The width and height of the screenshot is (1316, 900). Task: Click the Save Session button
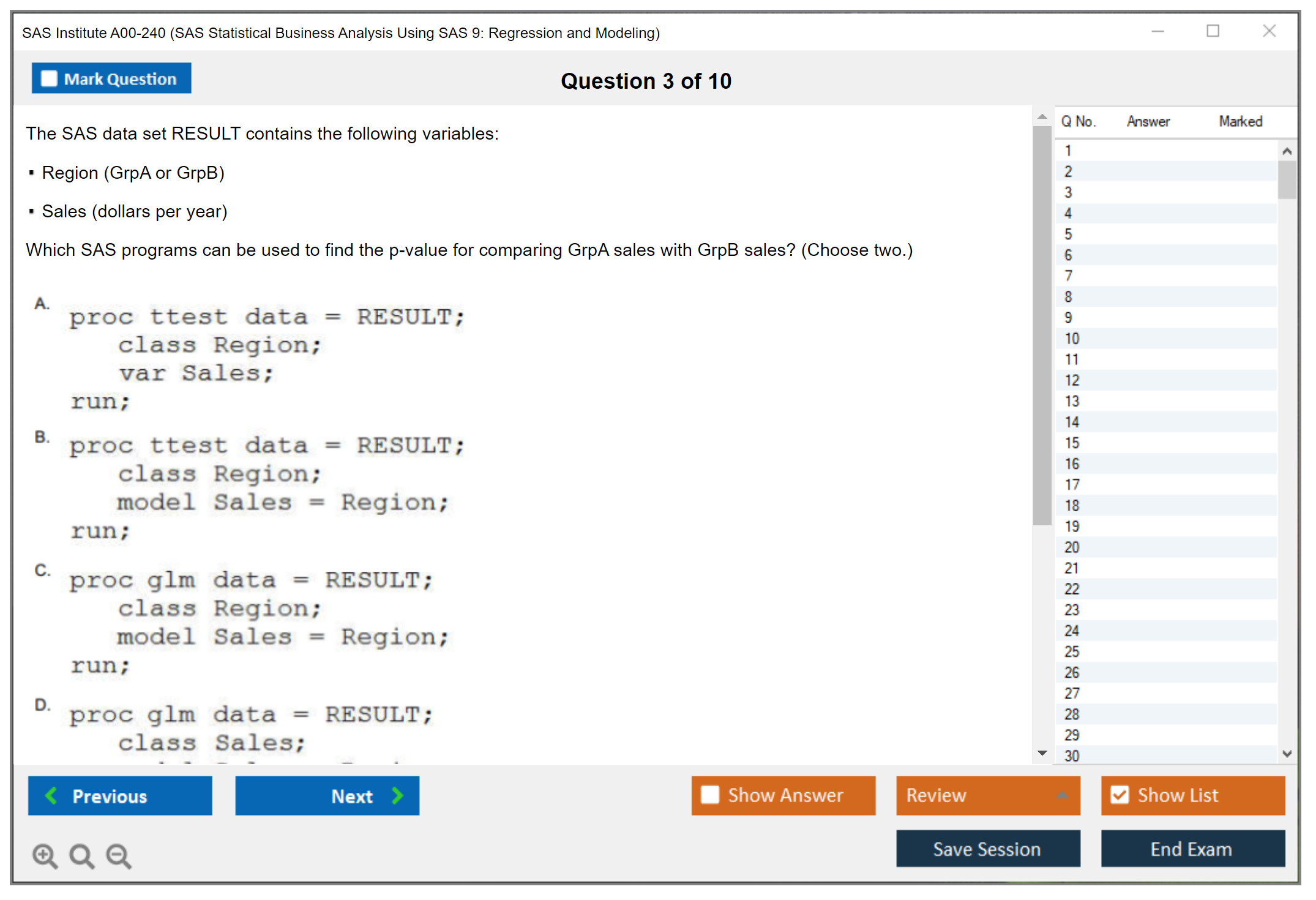tap(987, 849)
